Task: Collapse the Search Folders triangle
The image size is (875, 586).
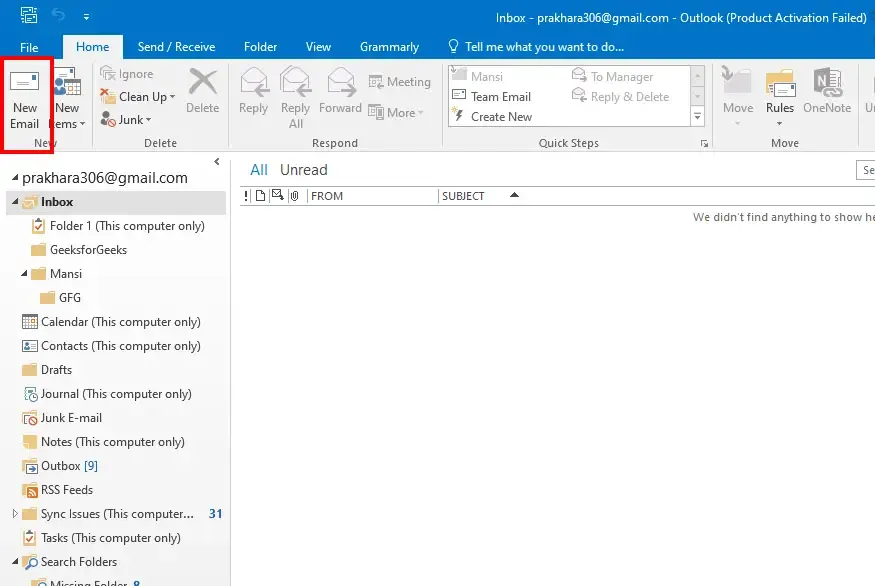Action: [15, 561]
